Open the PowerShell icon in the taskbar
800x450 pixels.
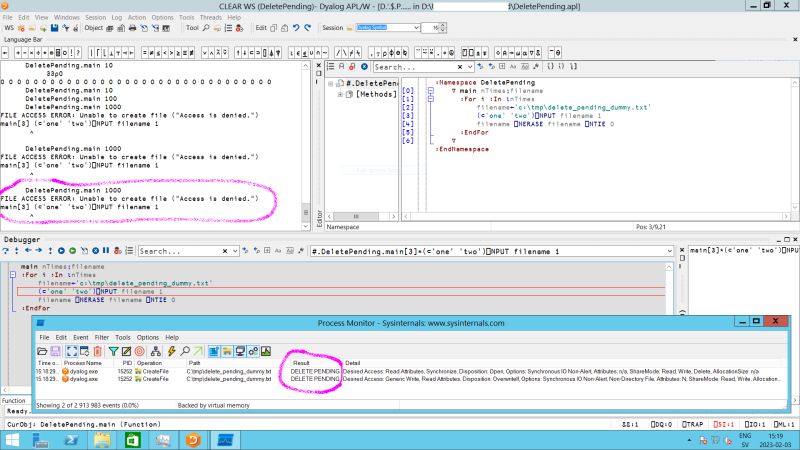coord(71,440)
